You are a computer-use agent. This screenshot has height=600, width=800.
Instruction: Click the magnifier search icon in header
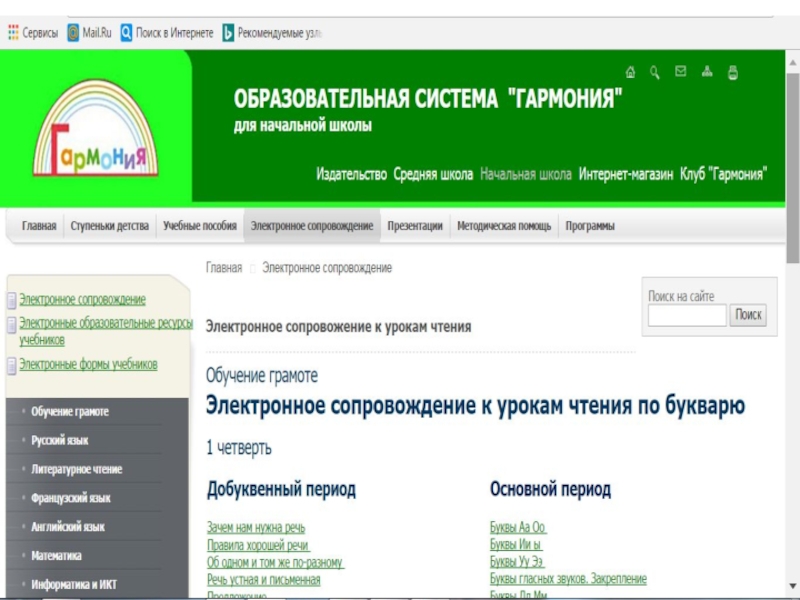(655, 72)
